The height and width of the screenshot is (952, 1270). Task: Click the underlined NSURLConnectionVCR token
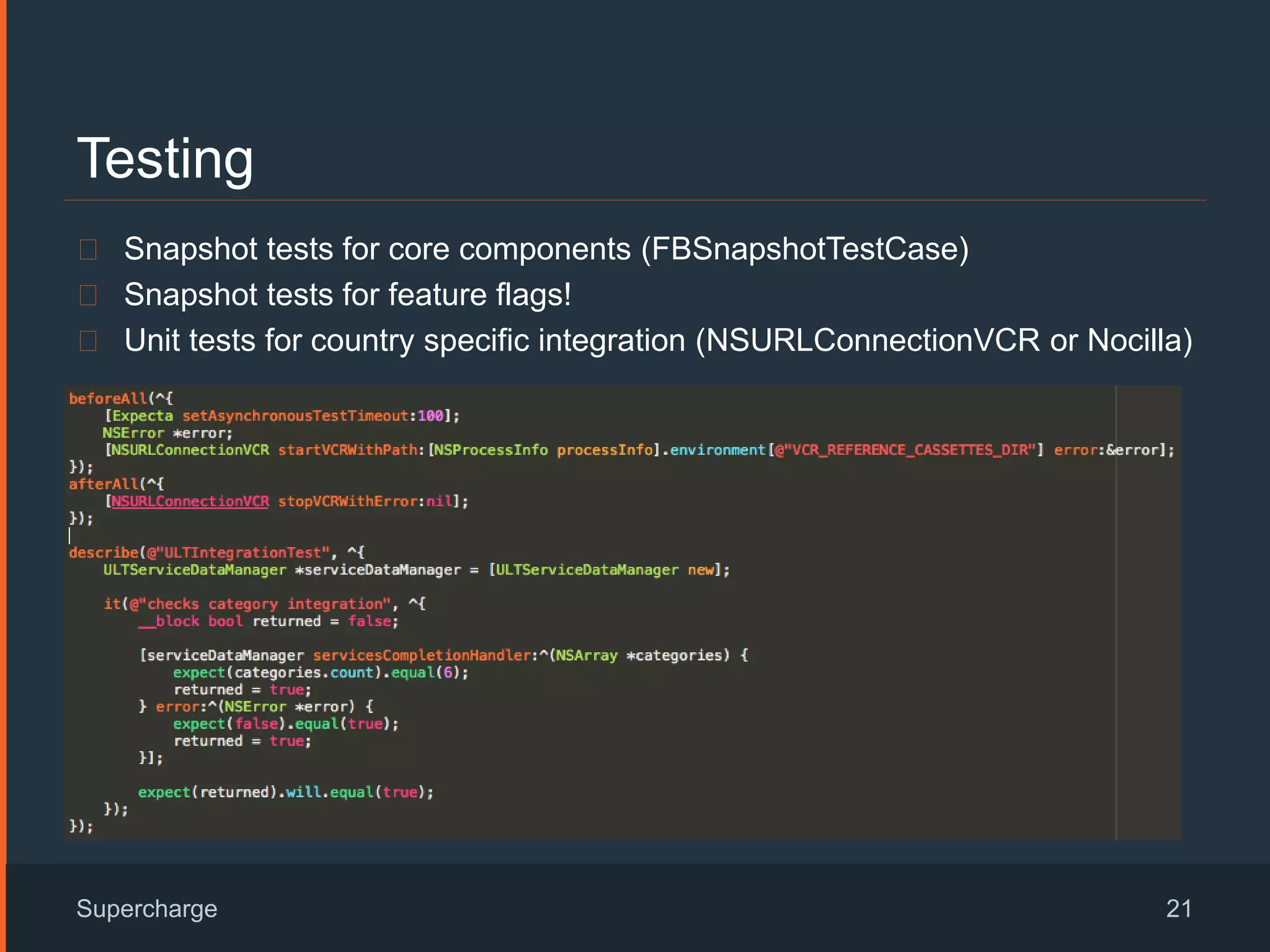pyautogui.click(x=190, y=501)
